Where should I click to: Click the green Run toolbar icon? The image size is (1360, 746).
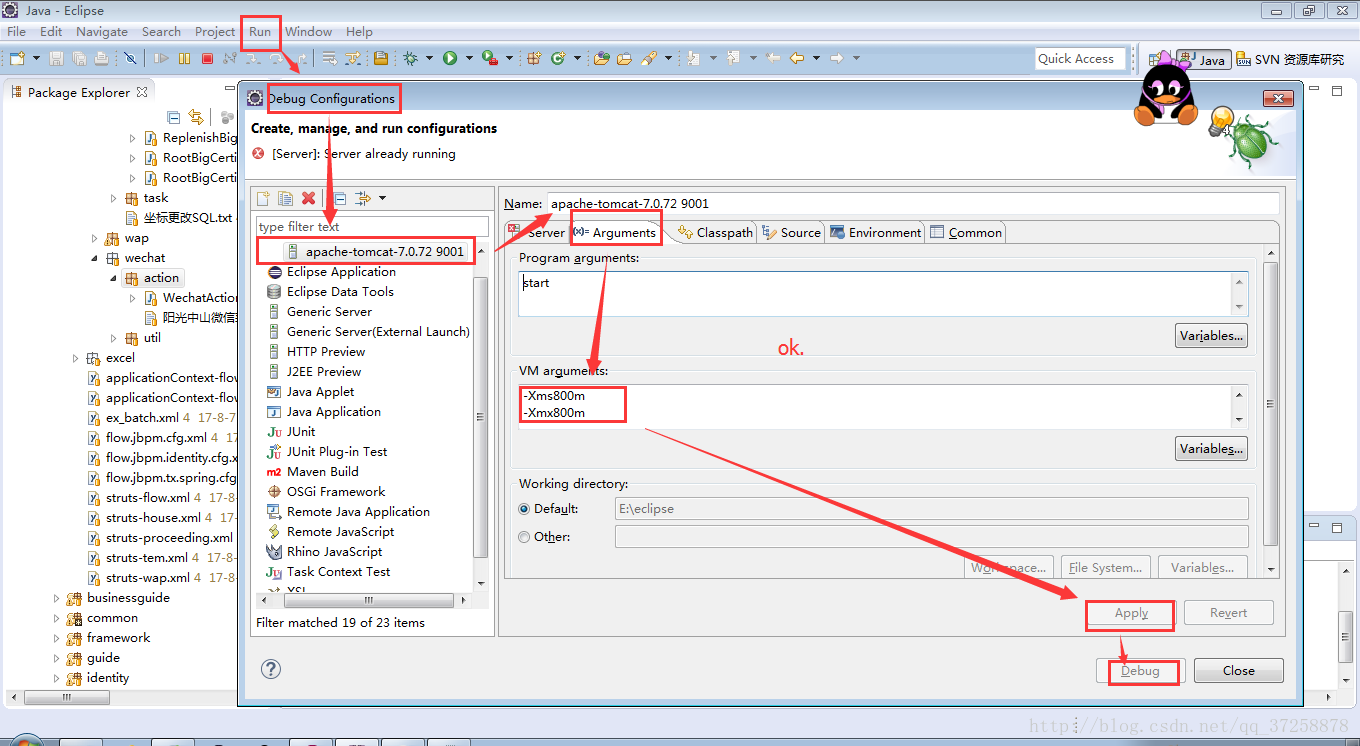point(450,59)
